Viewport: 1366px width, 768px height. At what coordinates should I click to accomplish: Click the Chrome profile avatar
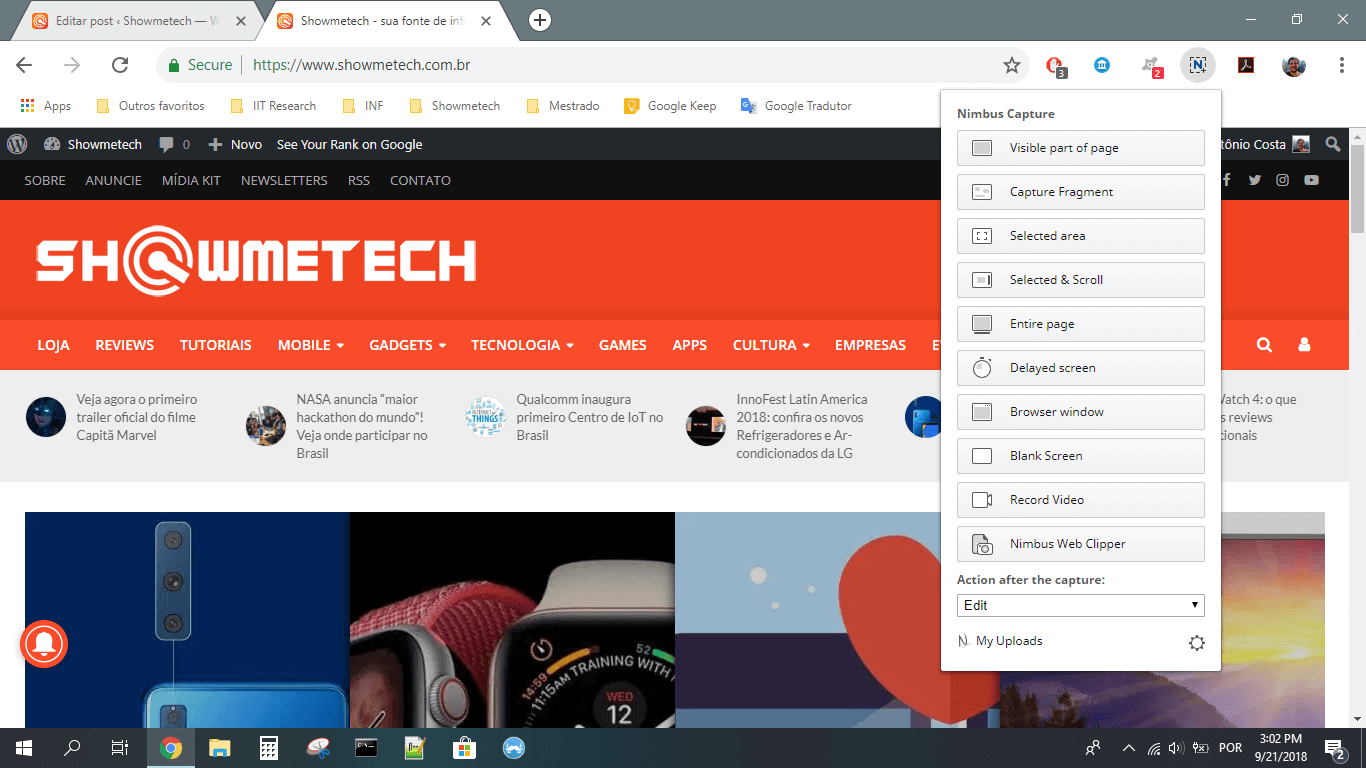click(x=1294, y=65)
